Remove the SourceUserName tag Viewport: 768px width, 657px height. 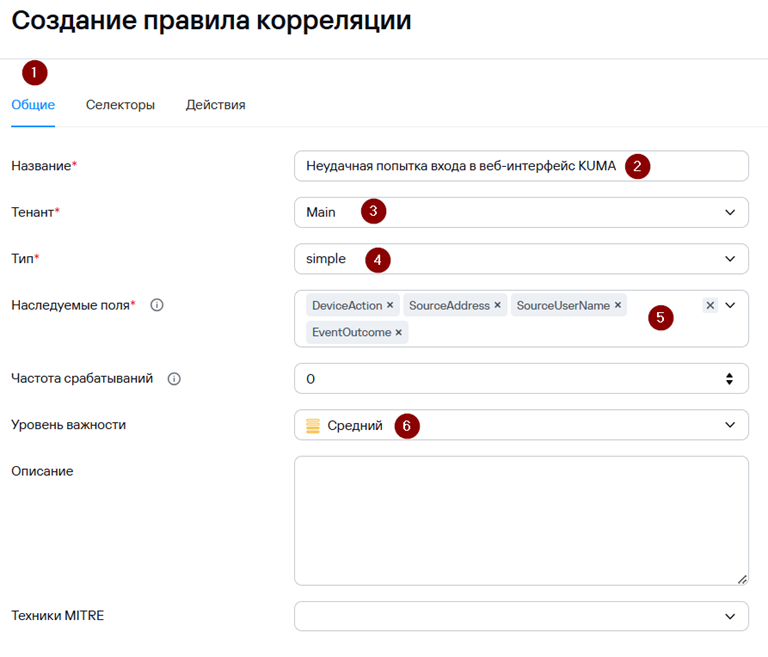[618, 305]
